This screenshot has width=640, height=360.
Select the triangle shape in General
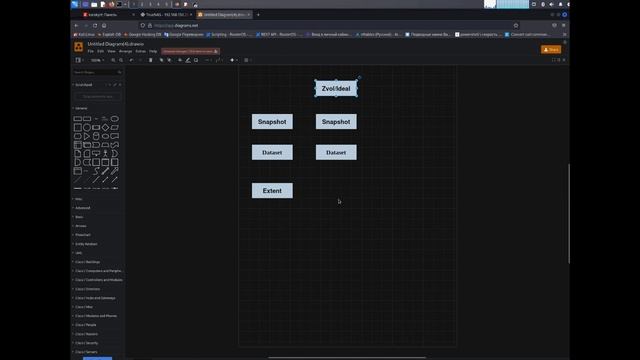(x=87, y=136)
